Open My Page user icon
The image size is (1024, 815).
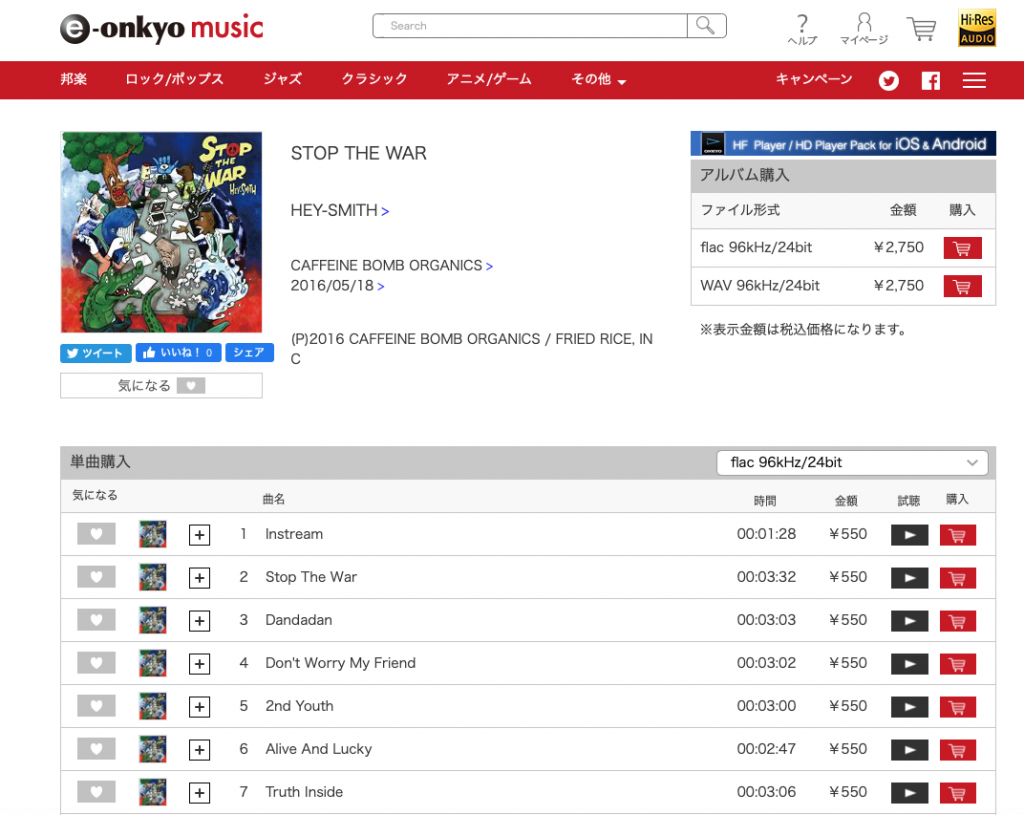tap(864, 30)
